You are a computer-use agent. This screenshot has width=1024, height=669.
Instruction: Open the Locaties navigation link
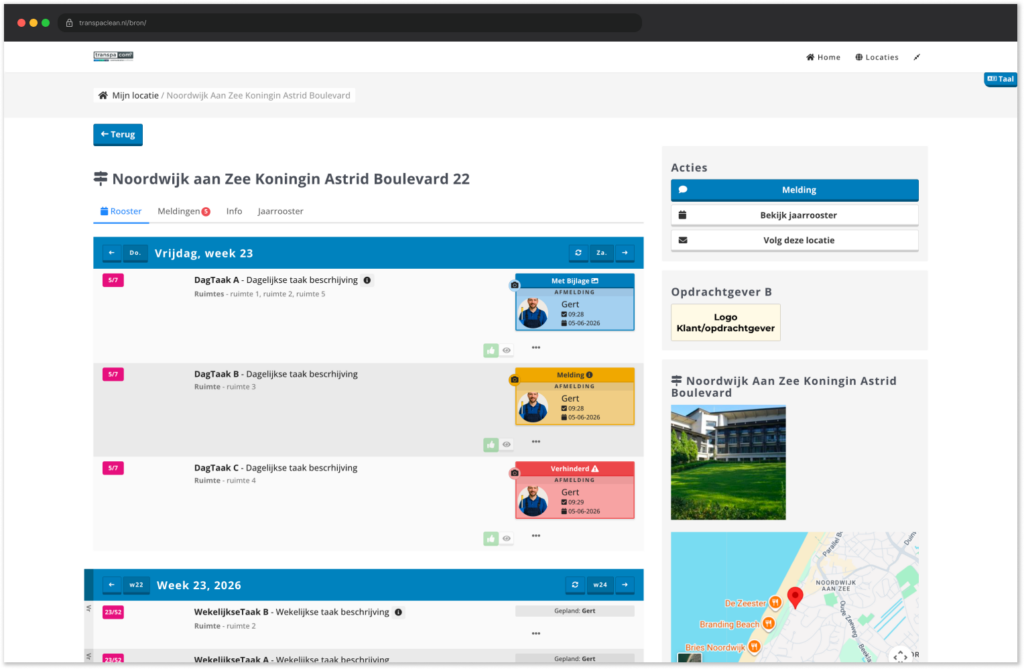876,57
